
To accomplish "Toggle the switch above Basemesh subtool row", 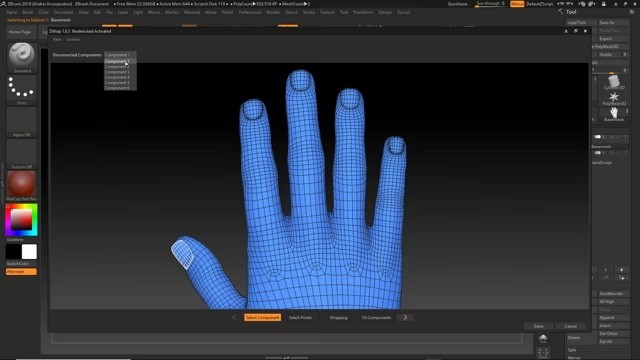I will (598, 137).
